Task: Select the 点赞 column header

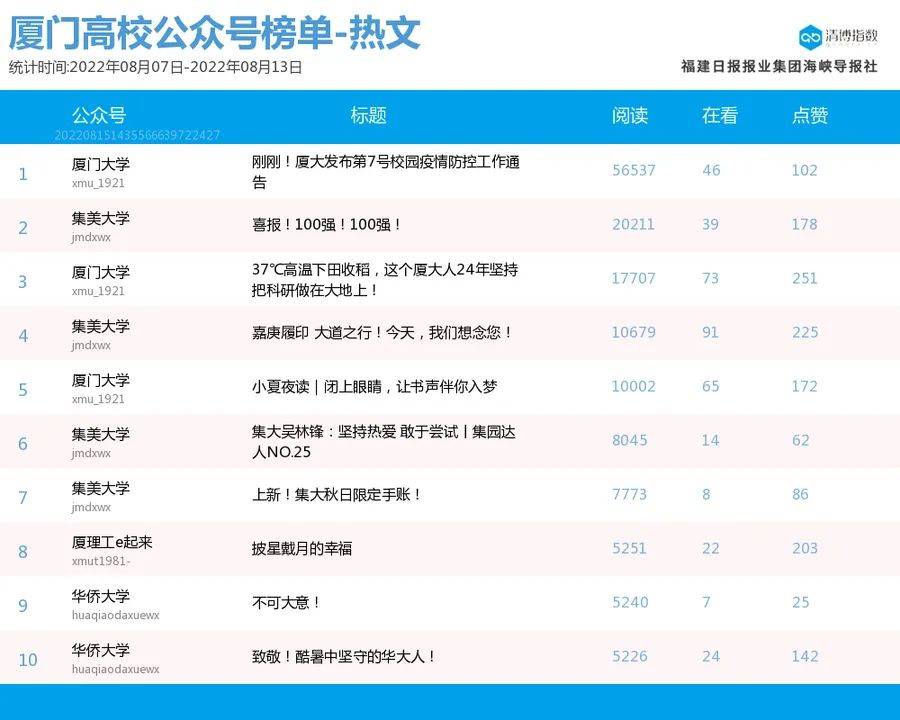Action: pyautogui.click(x=810, y=115)
